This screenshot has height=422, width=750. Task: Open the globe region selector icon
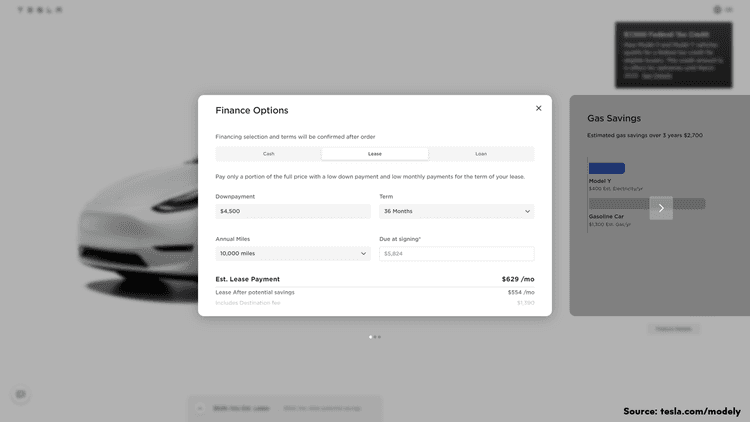coord(716,10)
